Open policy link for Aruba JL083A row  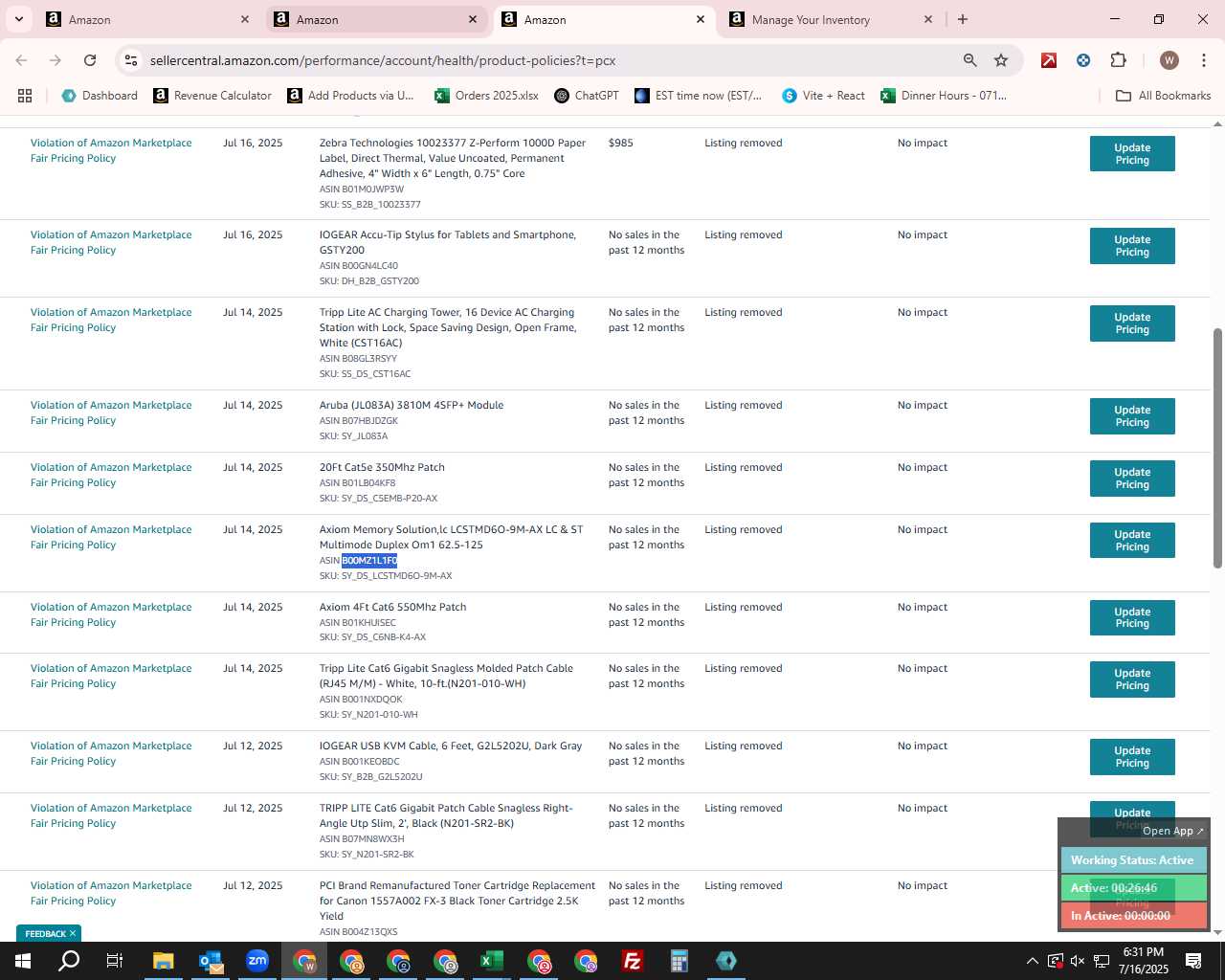click(x=111, y=412)
